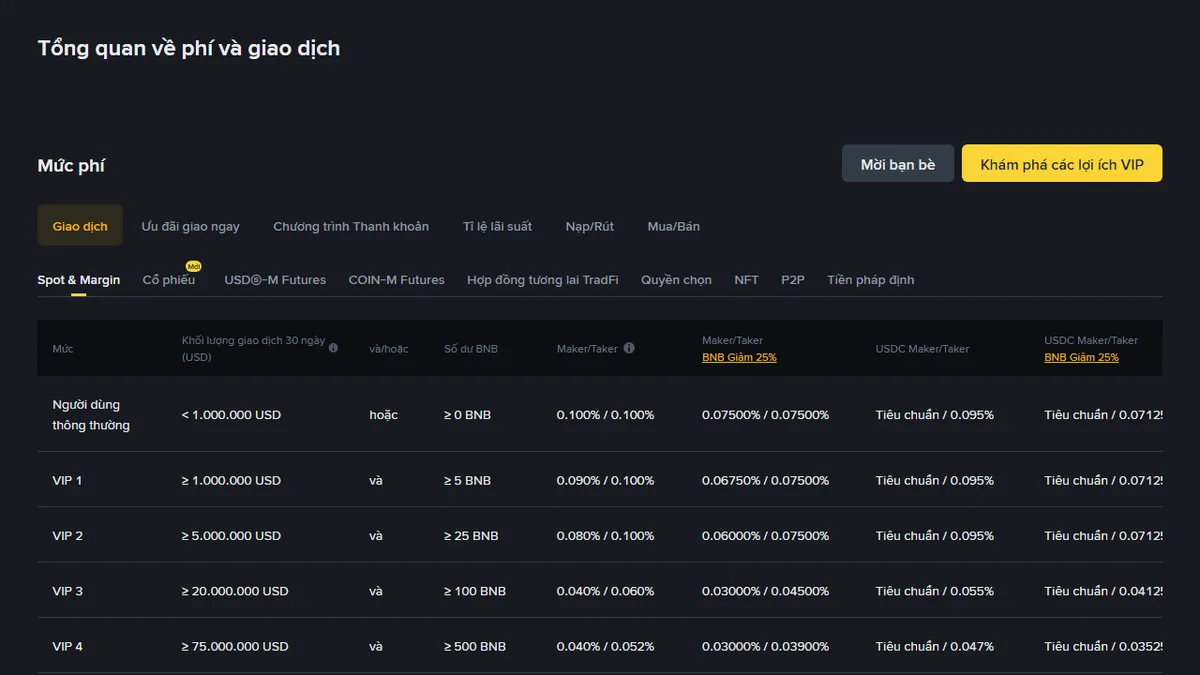This screenshot has height=675, width=1200.
Task: Click the ≥ 100 BNB balance cell
Action: (475, 591)
